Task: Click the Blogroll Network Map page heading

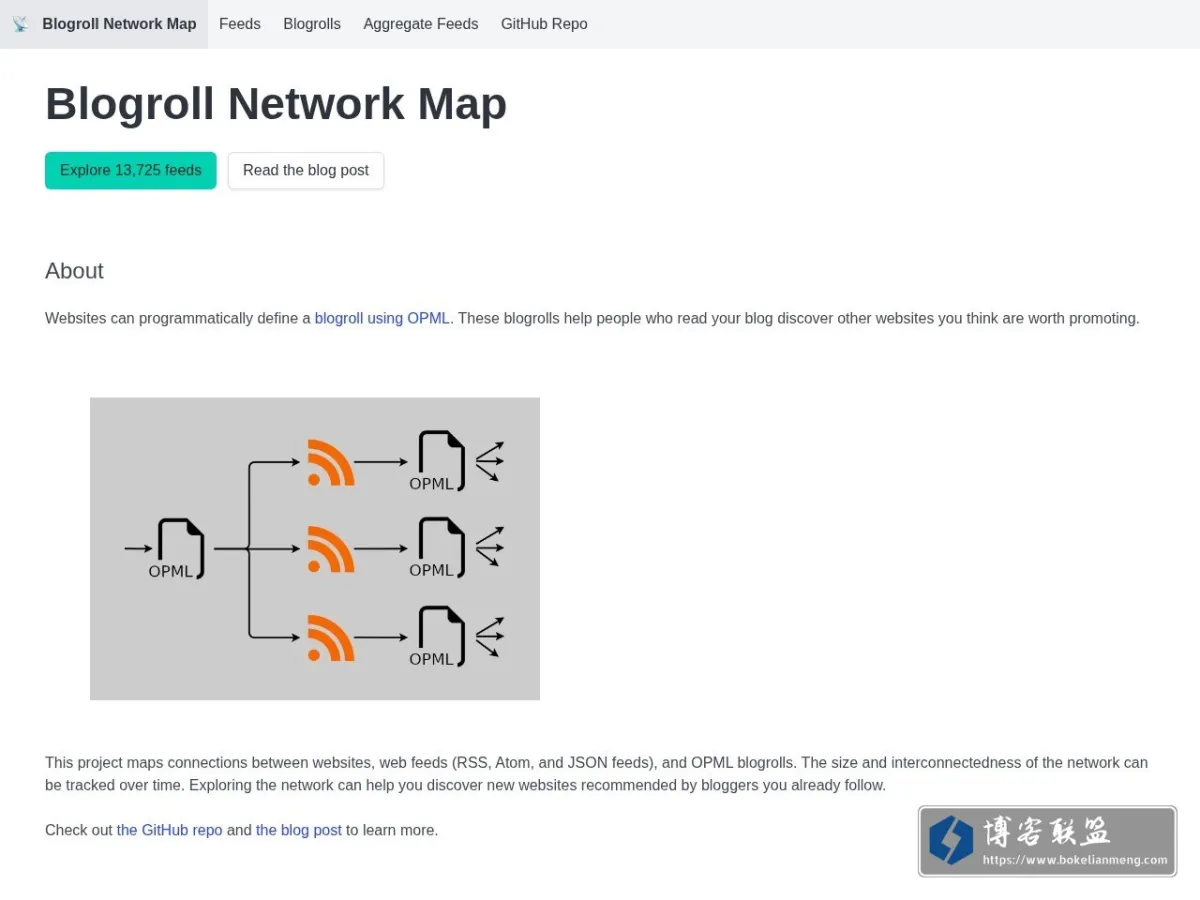Action: pyautogui.click(x=276, y=104)
